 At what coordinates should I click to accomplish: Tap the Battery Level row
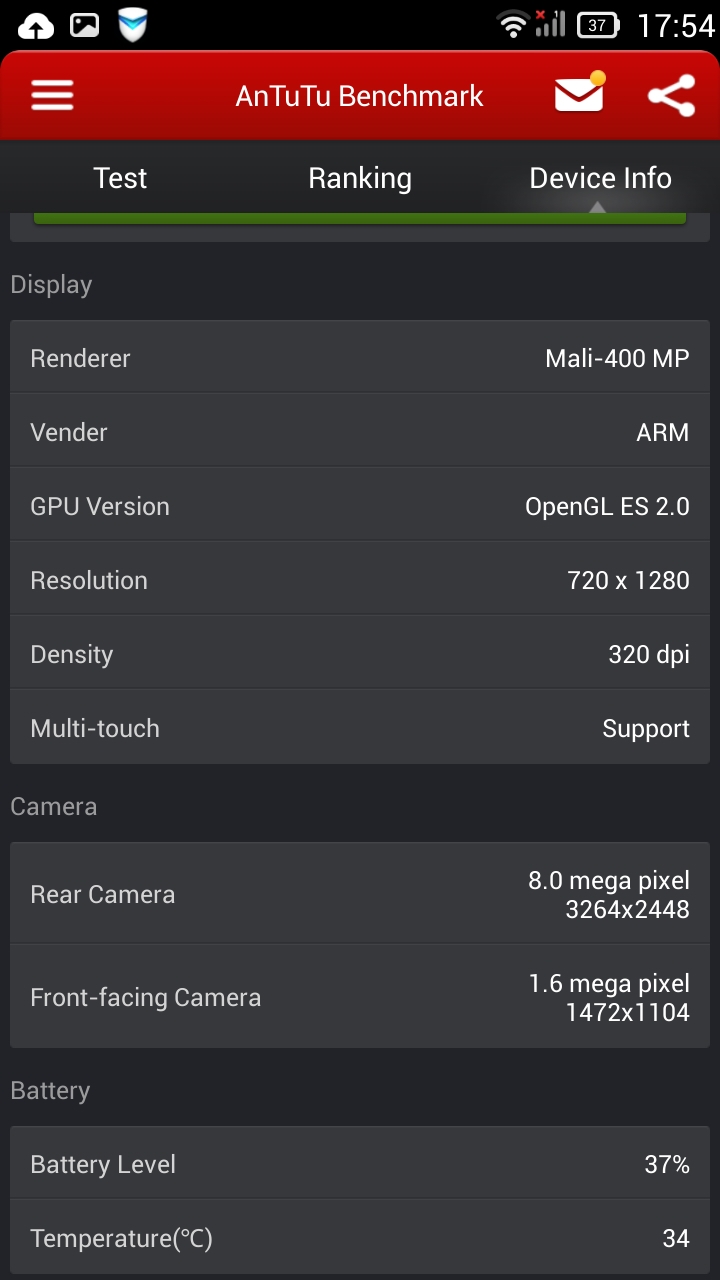[360, 1164]
